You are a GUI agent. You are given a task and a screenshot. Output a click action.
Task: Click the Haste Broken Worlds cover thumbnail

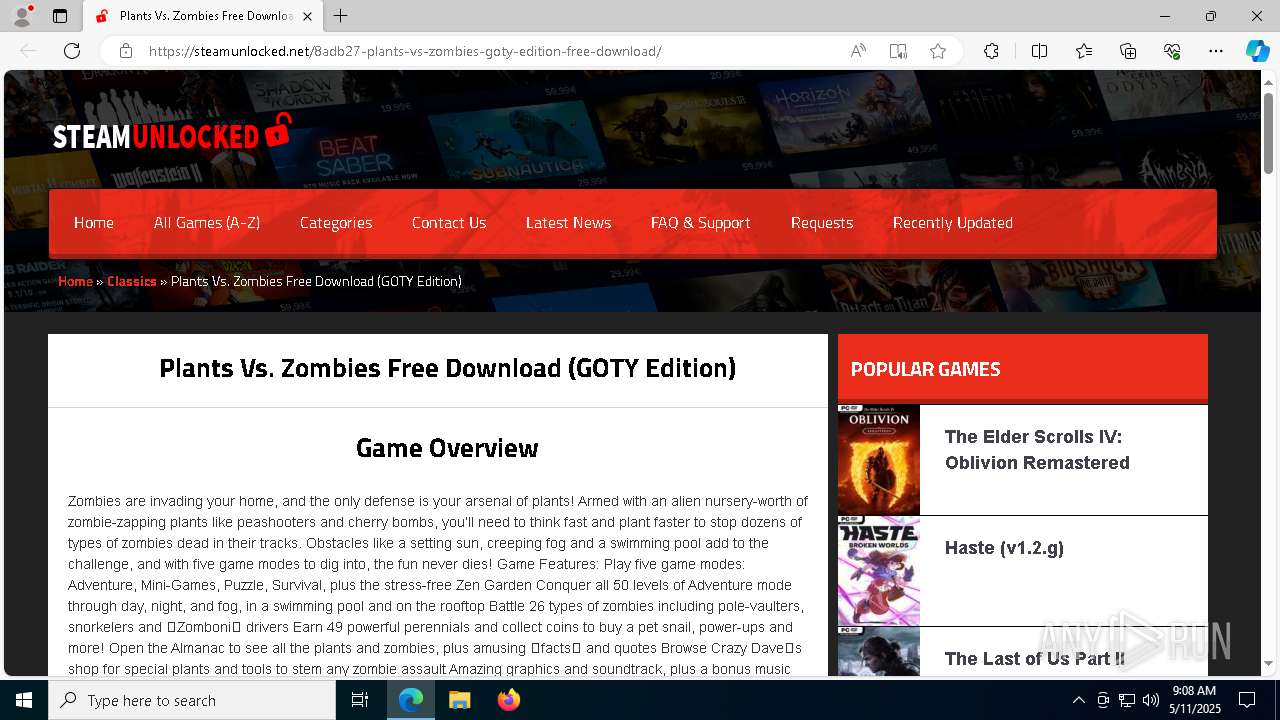[879, 571]
